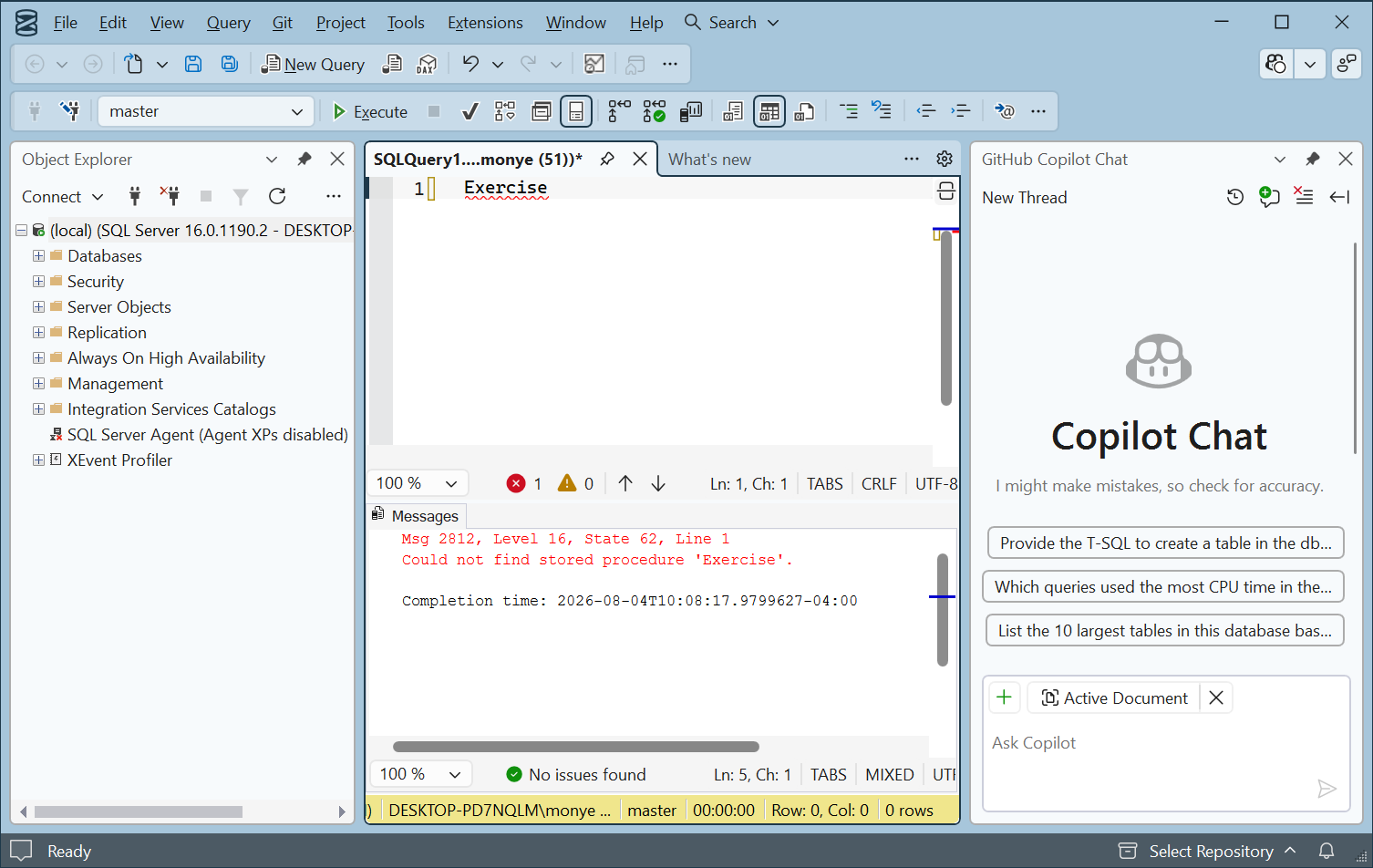Click the Execute button
The height and width of the screenshot is (868, 1373).
point(369,111)
